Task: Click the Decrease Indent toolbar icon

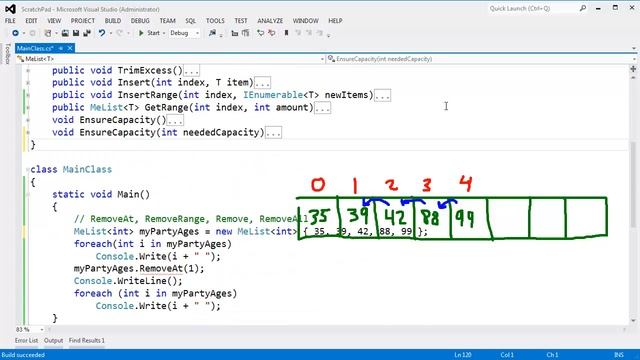Action: [x=235, y=33]
